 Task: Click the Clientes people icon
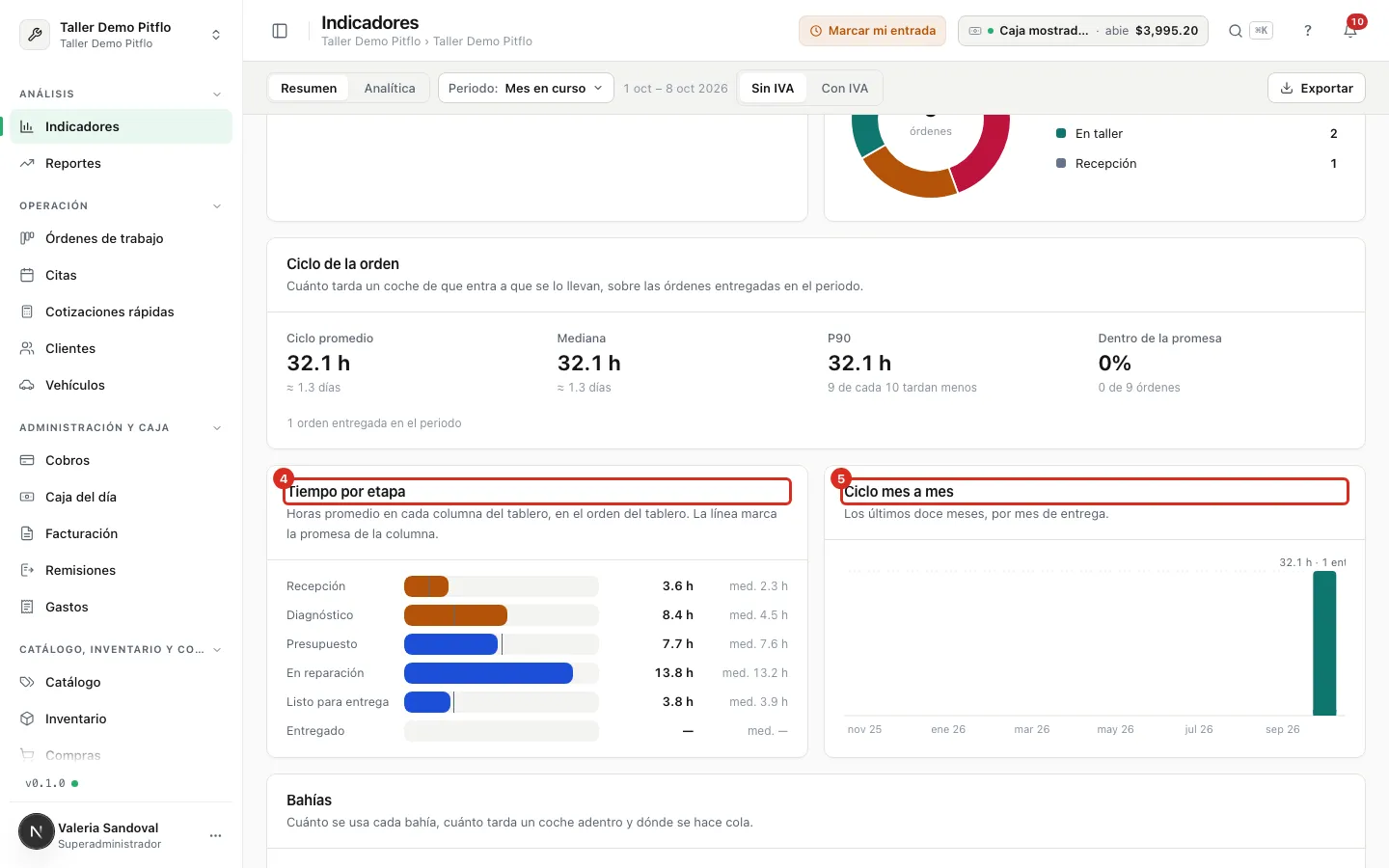[x=27, y=348]
